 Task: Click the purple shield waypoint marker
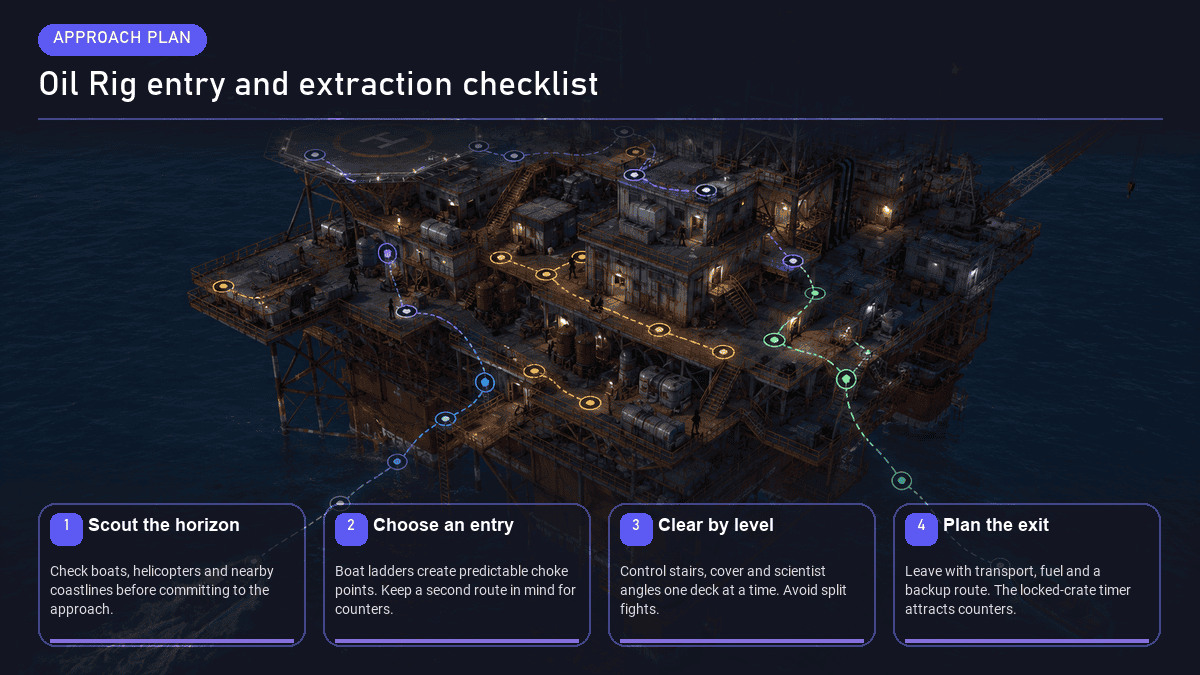(388, 254)
